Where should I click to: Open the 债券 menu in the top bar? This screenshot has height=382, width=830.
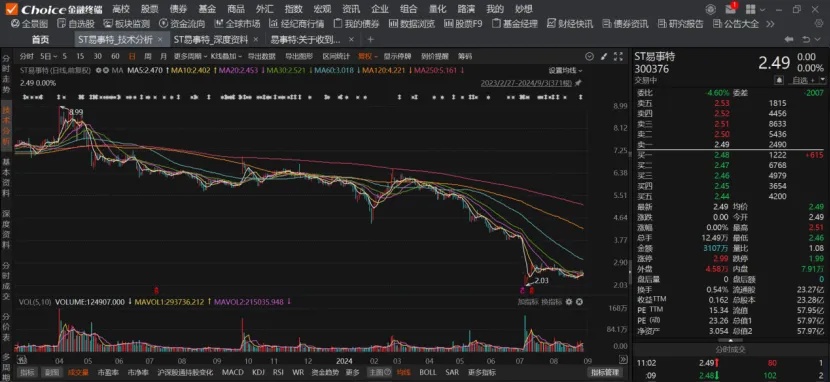pos(178,9)
